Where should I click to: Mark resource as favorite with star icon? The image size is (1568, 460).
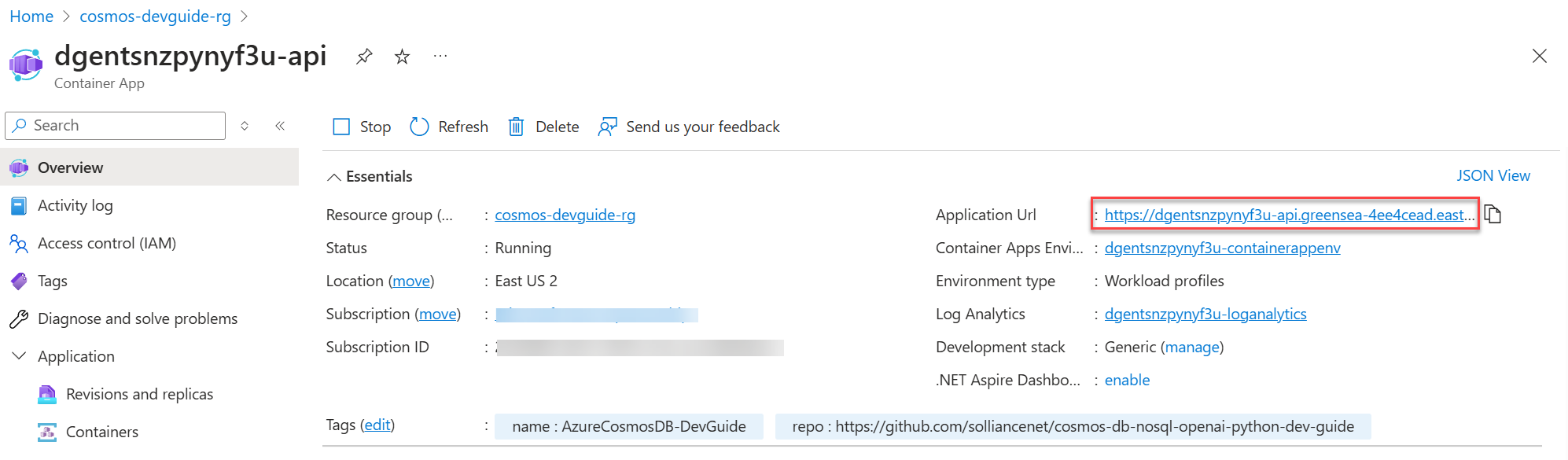(x=402, y=57)
